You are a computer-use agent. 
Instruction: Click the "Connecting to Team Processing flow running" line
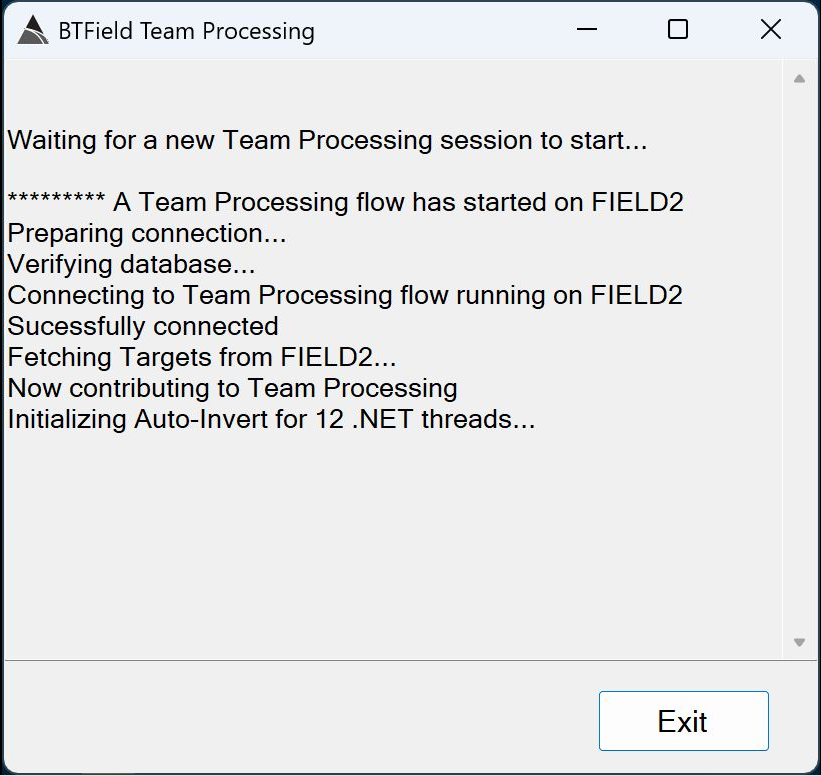(345, 295)
